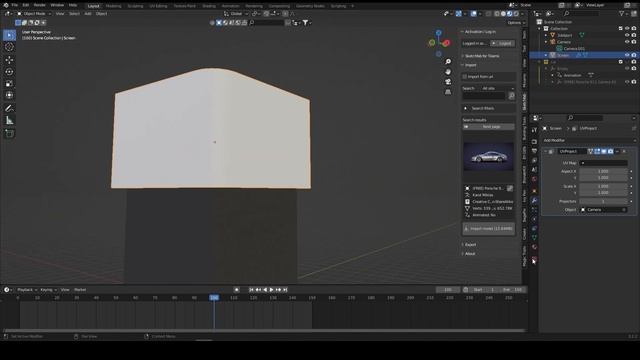The width and height of the screenshot is (640, 360).
Task: Select the Select Box tool
Action: click(9, 35)
